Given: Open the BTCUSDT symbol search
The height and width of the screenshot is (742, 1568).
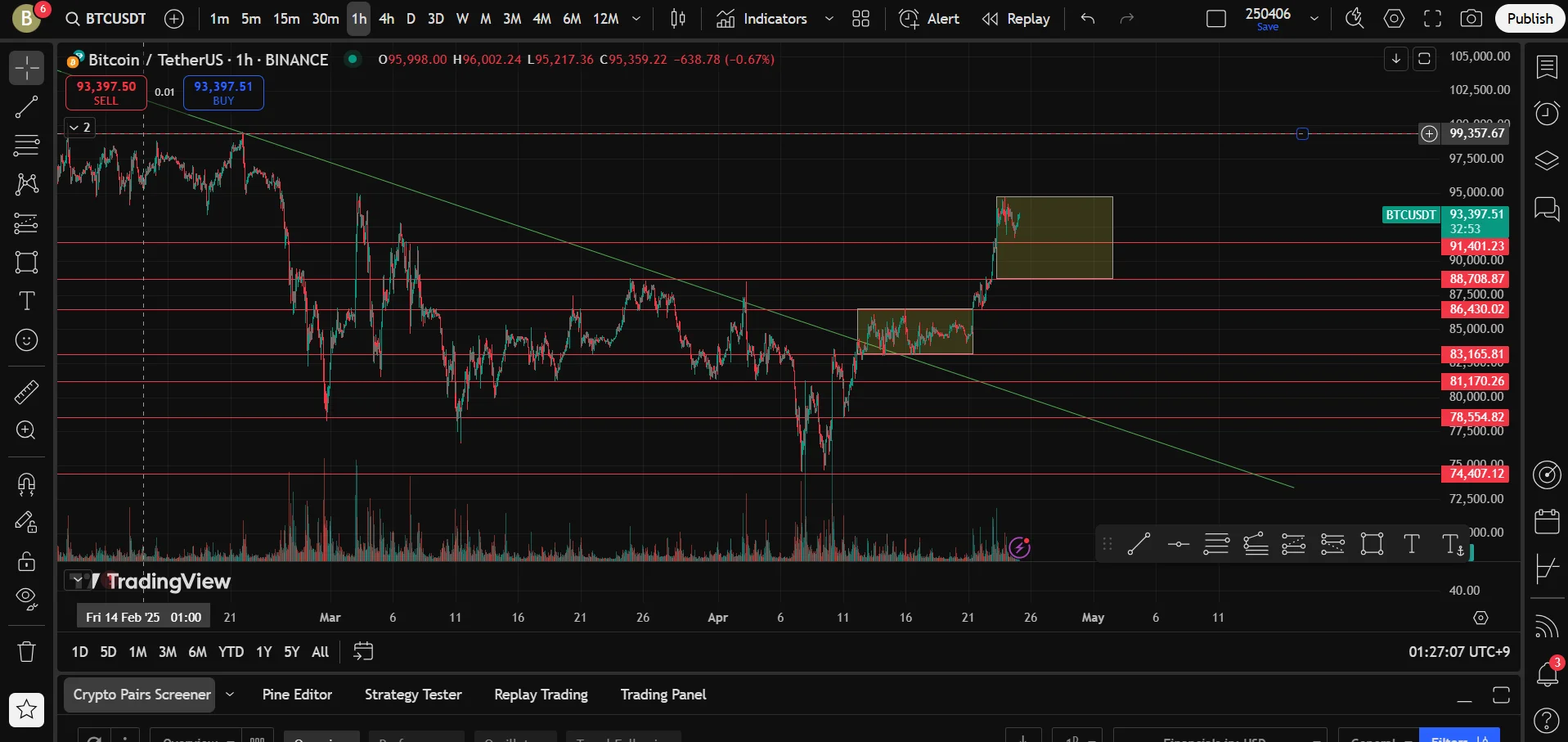Looking at the screenshot, I should (x=106, y=19).
